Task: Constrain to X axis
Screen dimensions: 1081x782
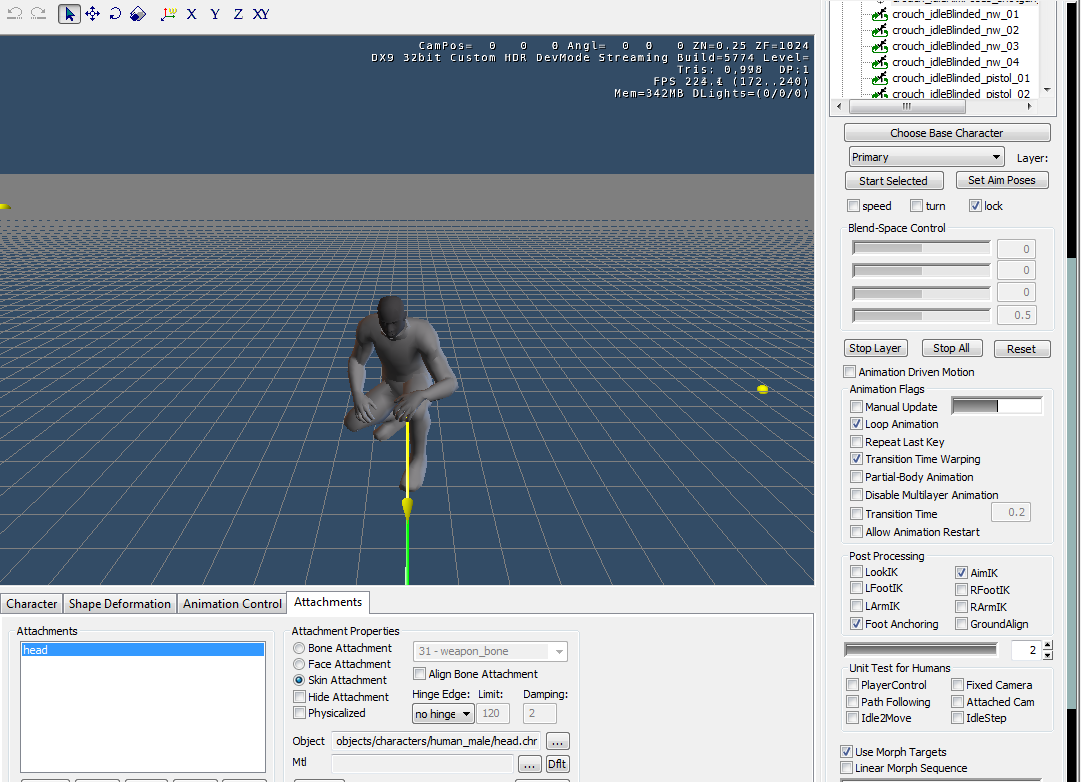Action: tap(192, 14)
